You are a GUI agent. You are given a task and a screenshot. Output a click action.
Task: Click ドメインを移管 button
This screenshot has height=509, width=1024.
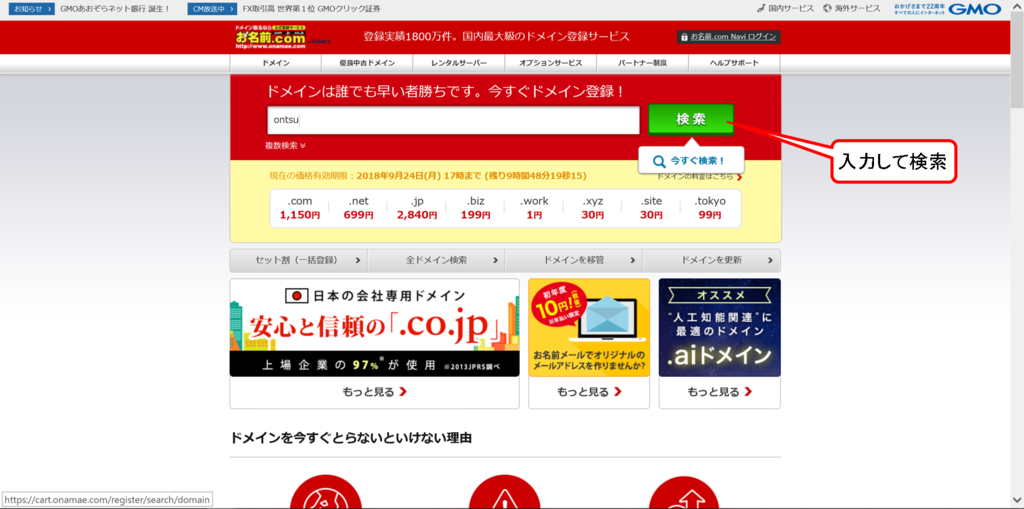pyautogui.click(x=574, y=260)
